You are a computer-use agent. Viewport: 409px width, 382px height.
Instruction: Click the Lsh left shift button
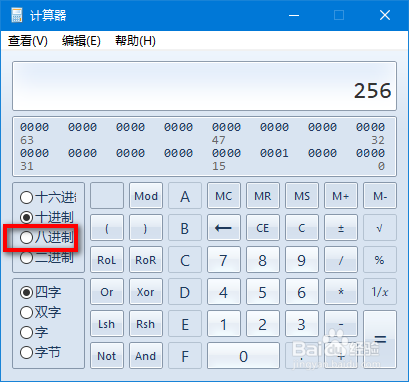tap(107, 324)
